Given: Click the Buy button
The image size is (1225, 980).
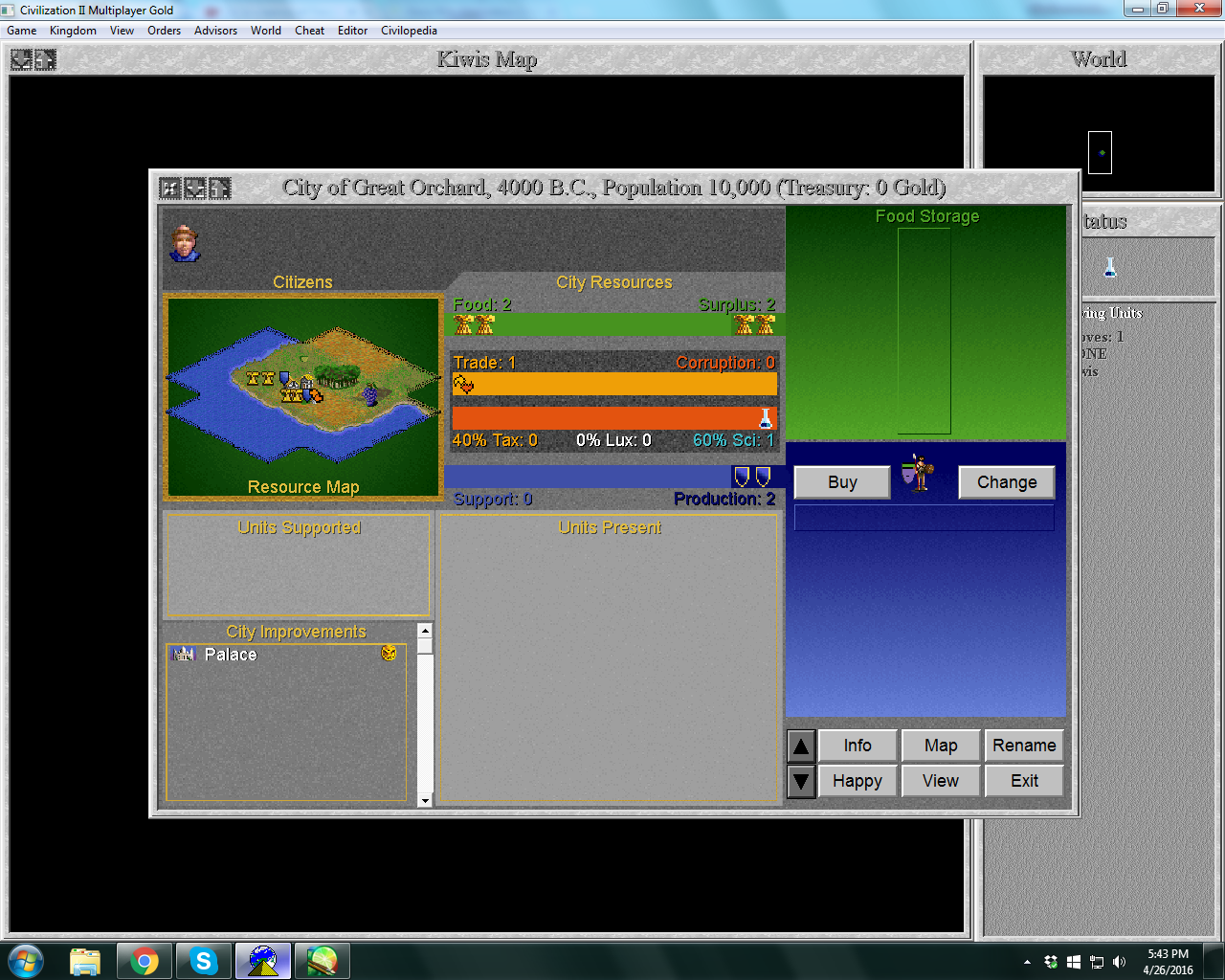Looking at the screenshot, I should [842, 482].
